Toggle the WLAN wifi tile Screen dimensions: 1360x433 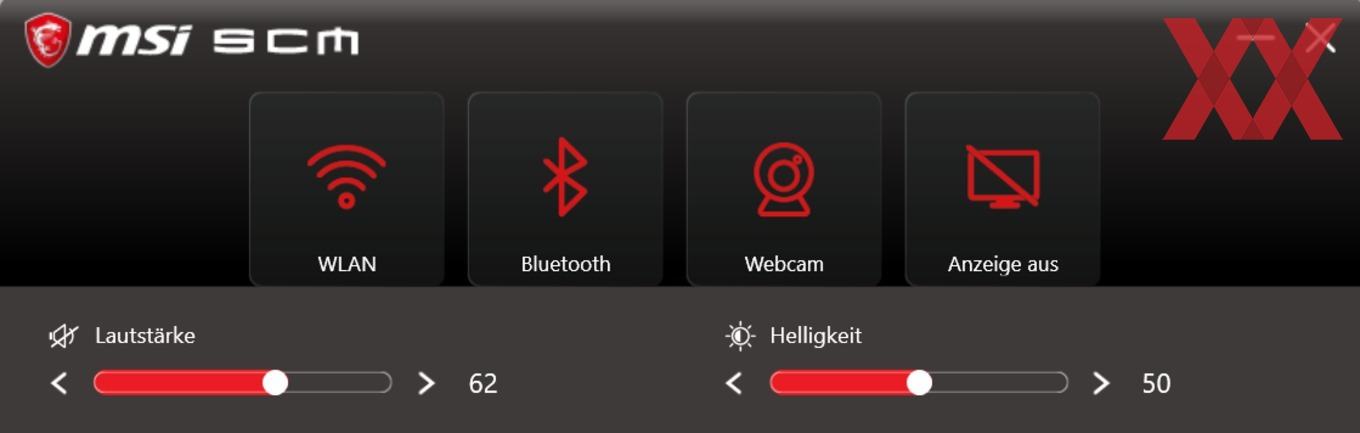pos(346,188)
